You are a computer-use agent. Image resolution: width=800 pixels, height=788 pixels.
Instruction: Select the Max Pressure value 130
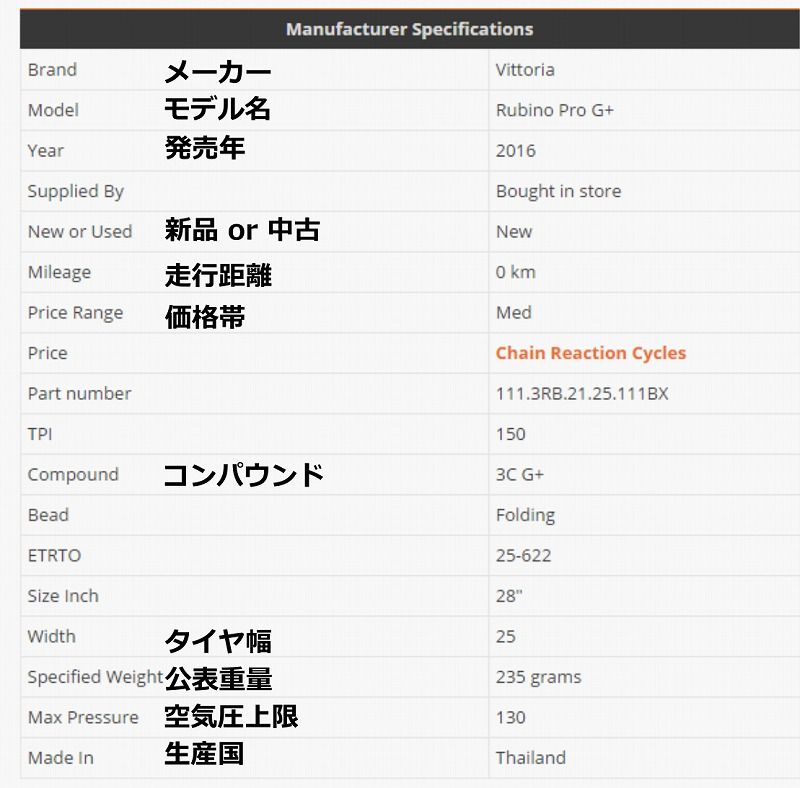pos(510,718)
